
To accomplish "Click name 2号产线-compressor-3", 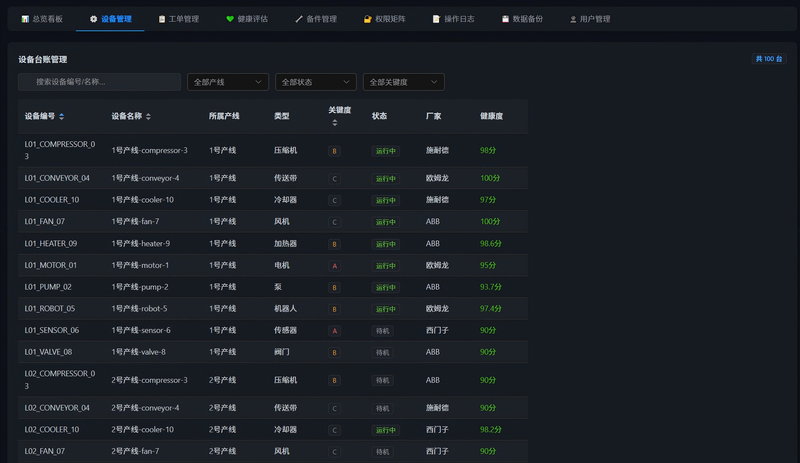I will tap(149, 380).
